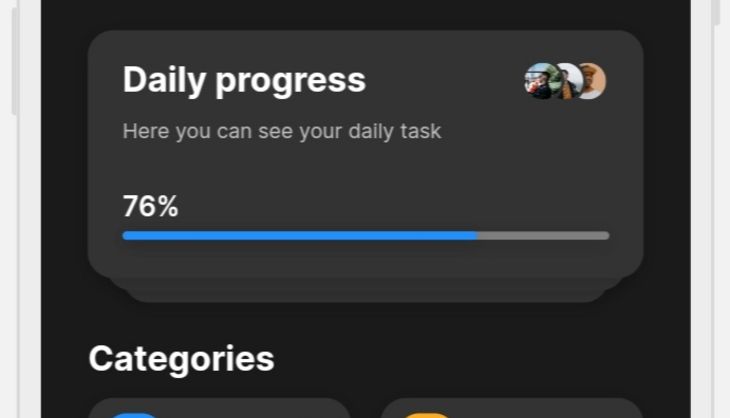Click the left vertical scrollbar thumb

[x=15, y=61]
